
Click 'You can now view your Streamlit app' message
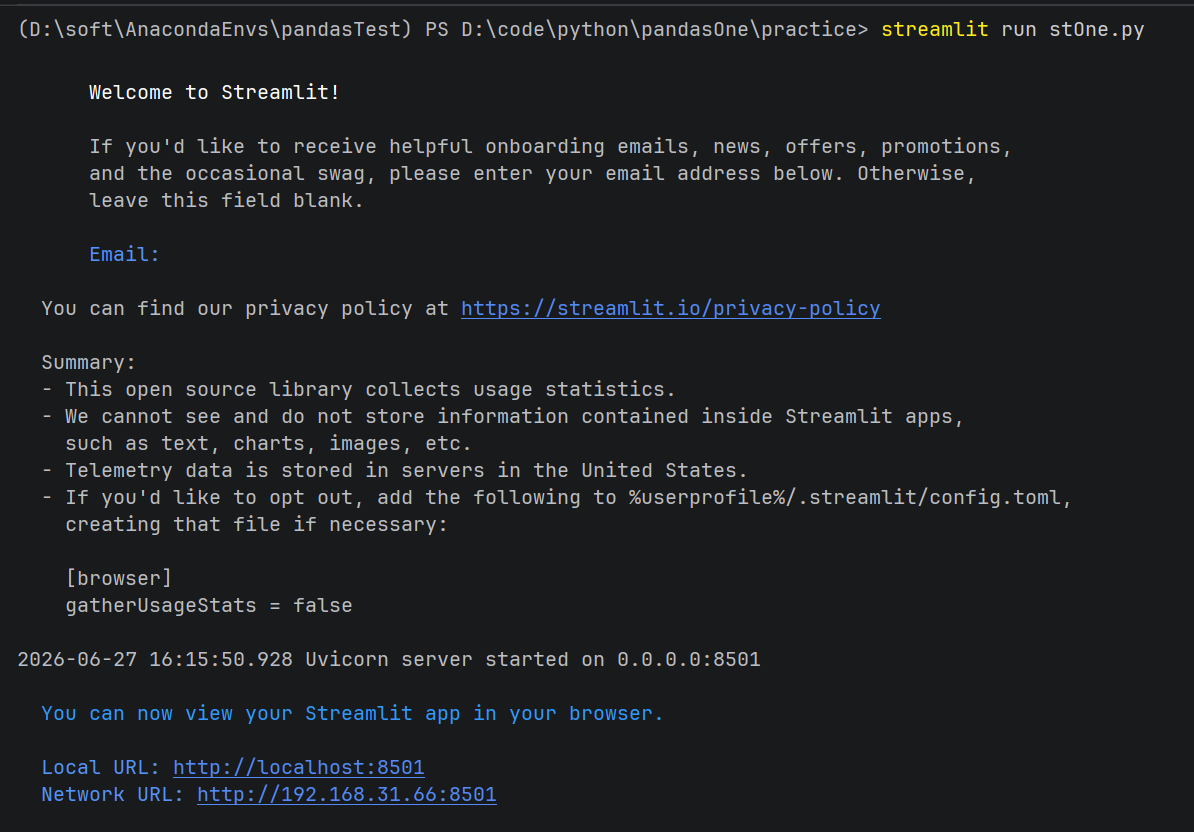[x=352, y=714]
